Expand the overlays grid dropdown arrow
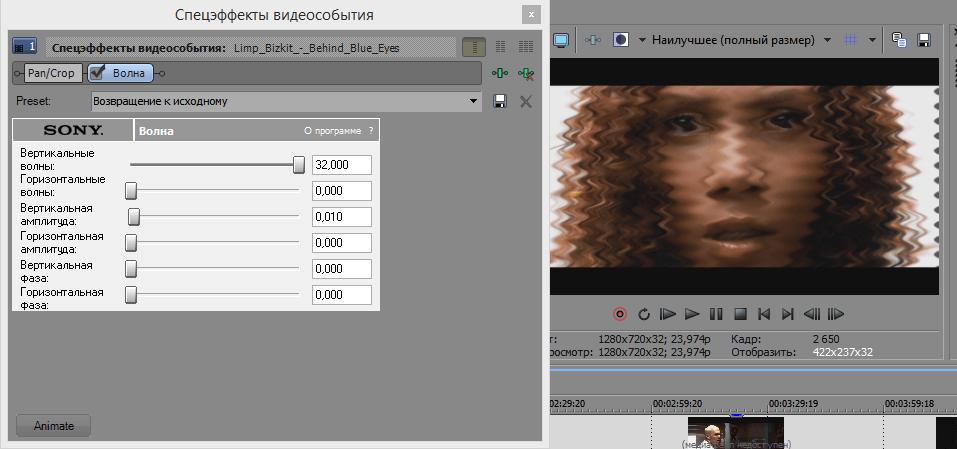Screen dimensions: 957x449 [x=873, y=40]
